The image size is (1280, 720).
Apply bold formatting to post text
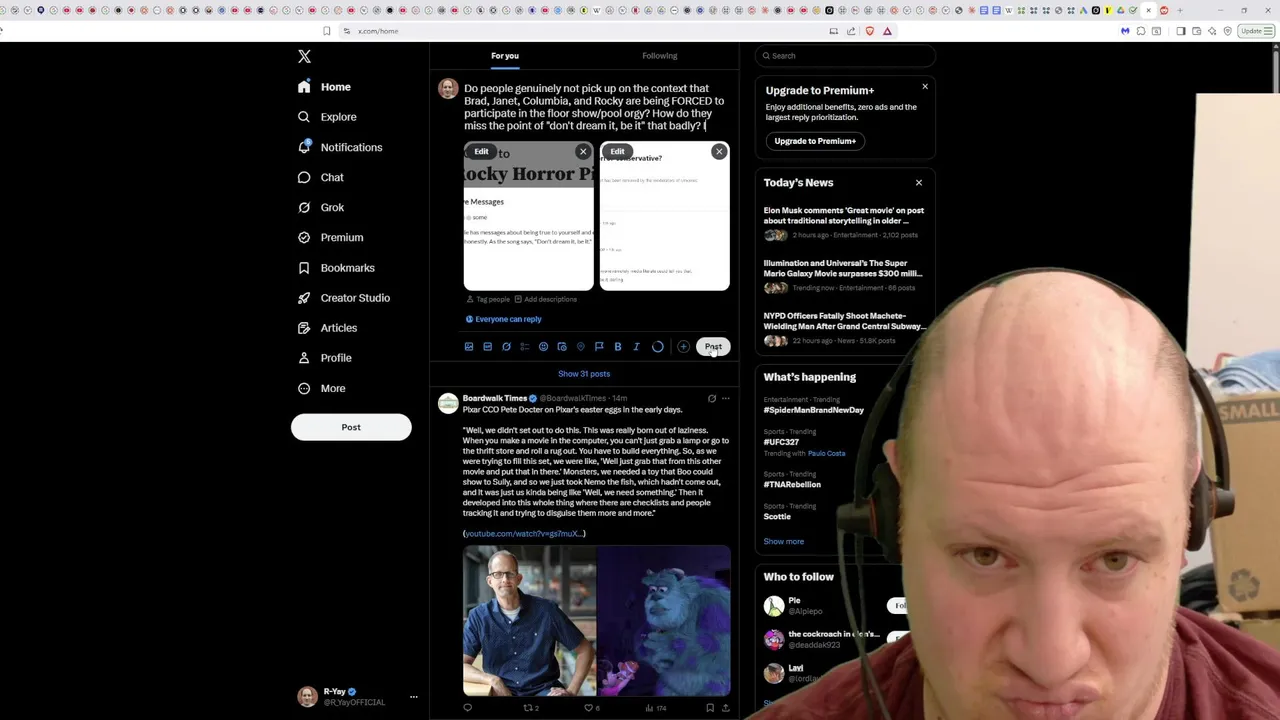pyautogui.click(x=618, y=347)
